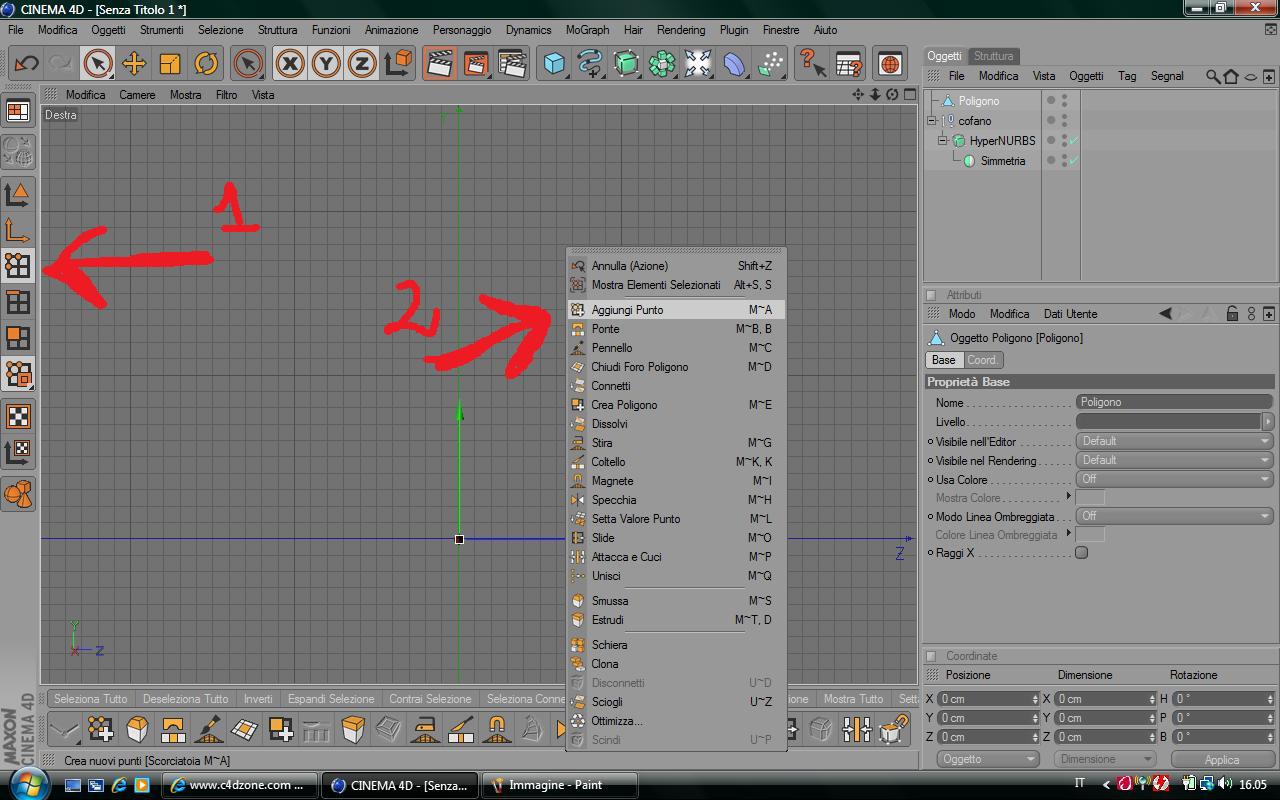The width and height of the screenshot is (1280, 800).
Task: Click the Mostra Colore swatch
Action: [x=1090, y=498]
